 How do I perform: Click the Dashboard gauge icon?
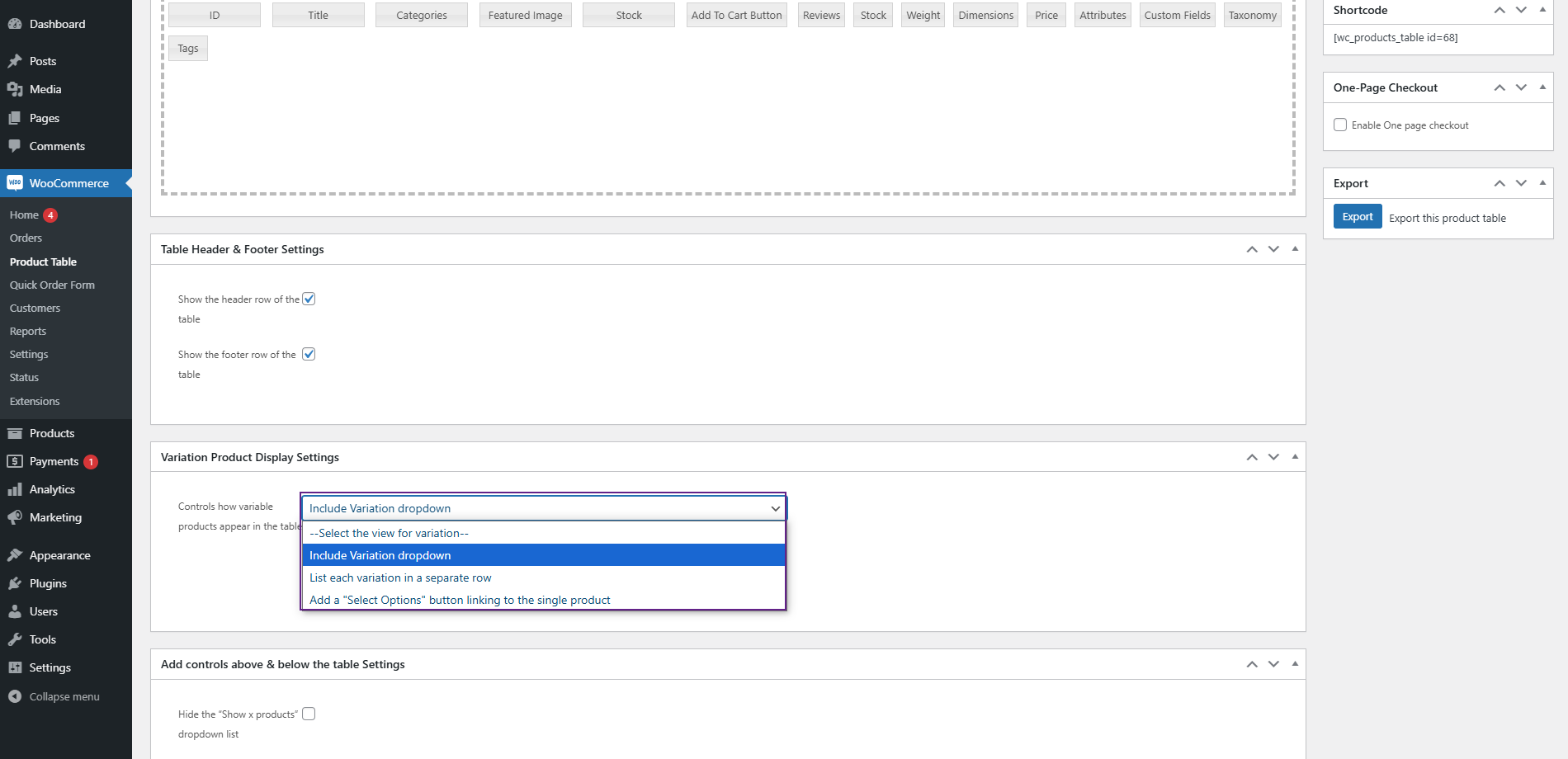point(15,24)
